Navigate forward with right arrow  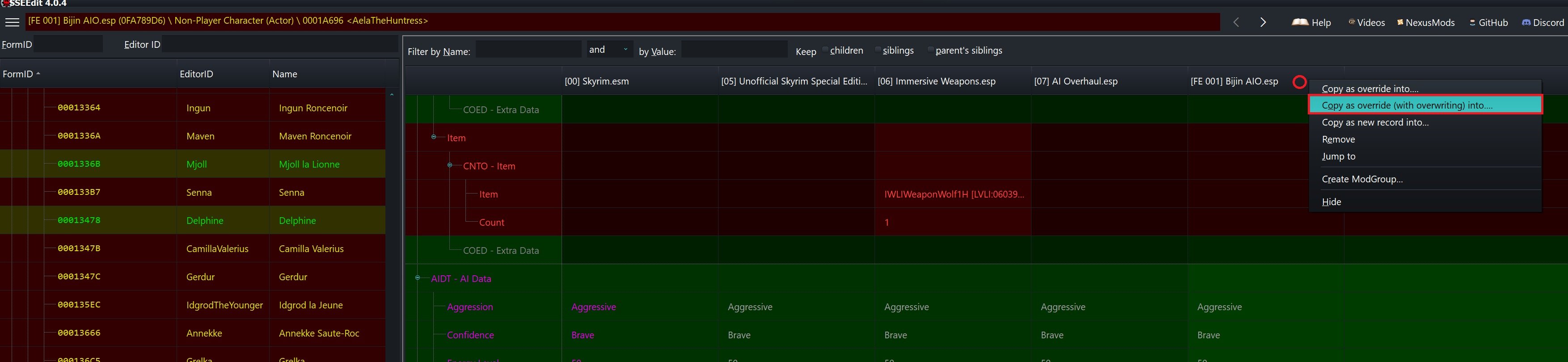coord(1263,22)
